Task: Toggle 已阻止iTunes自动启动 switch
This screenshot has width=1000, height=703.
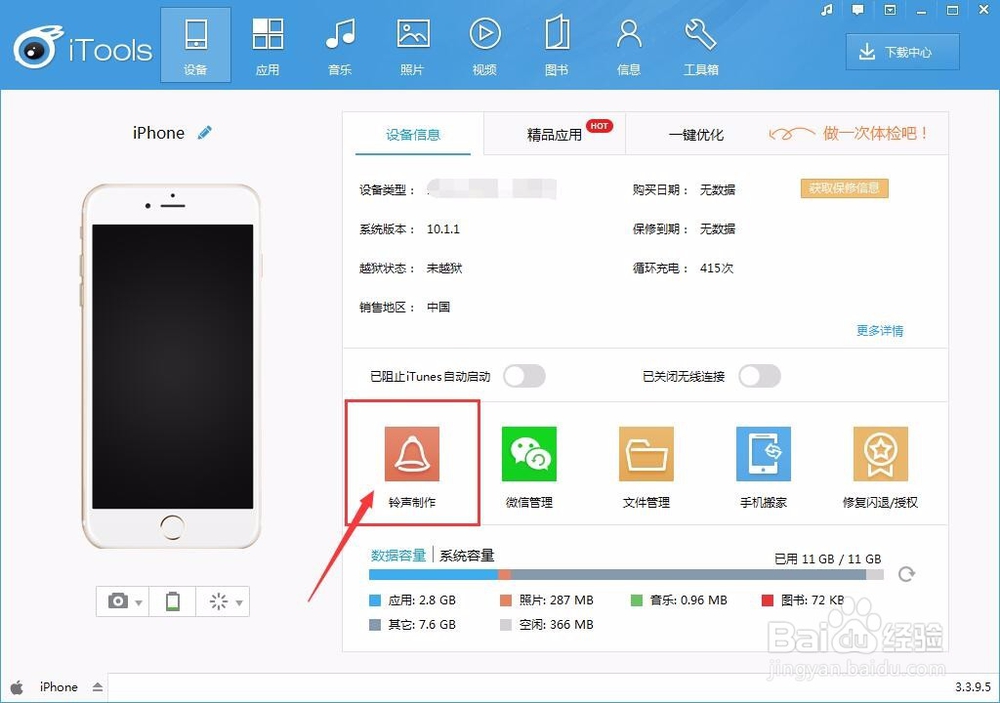Action: 524,376
